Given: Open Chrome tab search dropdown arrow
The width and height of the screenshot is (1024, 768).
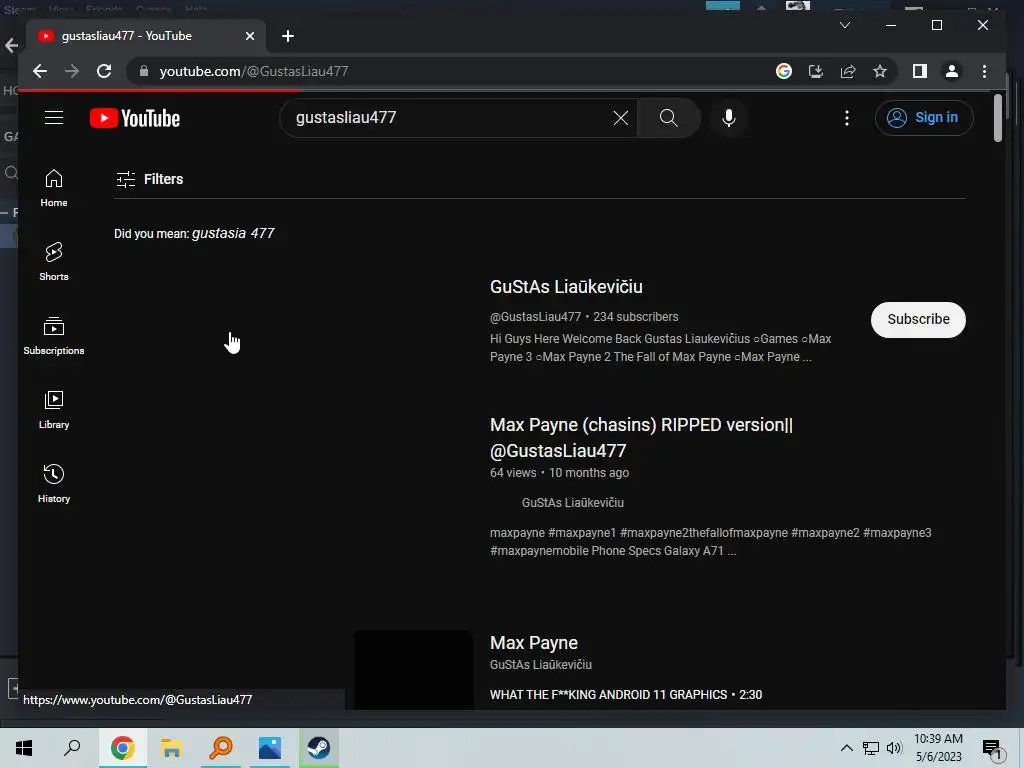Looking at the screenshot, I should (844, 25).
